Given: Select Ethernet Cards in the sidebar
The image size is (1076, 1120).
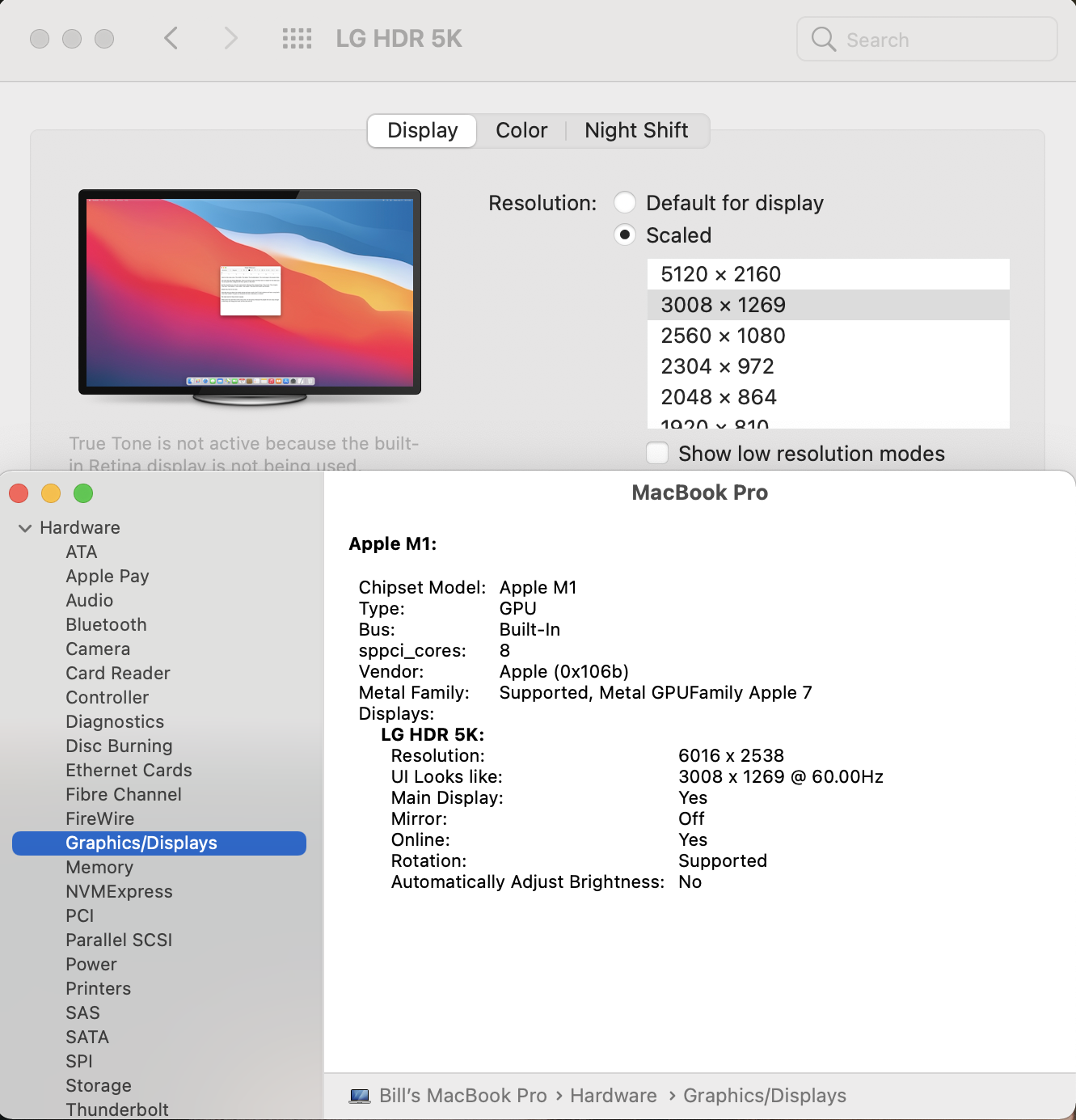Looking at the screenshot, I should (x=129, y=770).
